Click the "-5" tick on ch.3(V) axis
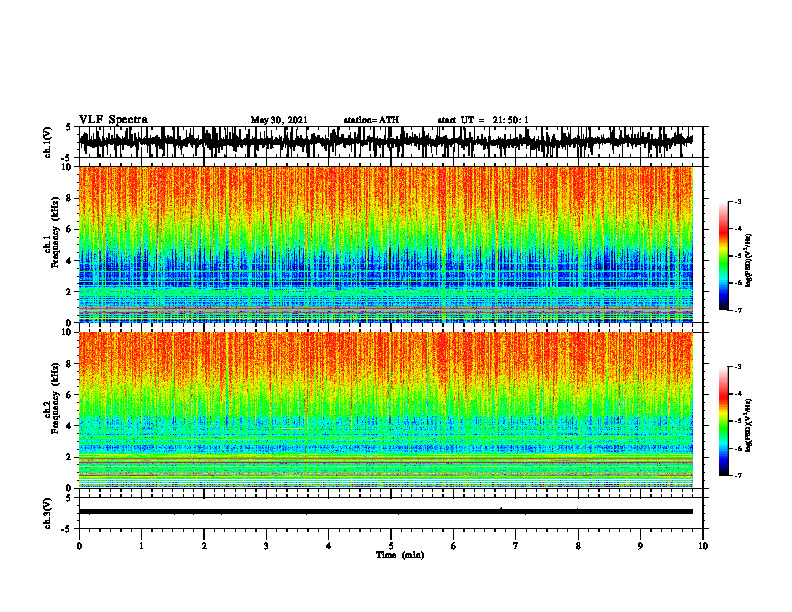The height and width of the screenshot is (612, 792). pos(68,529)
